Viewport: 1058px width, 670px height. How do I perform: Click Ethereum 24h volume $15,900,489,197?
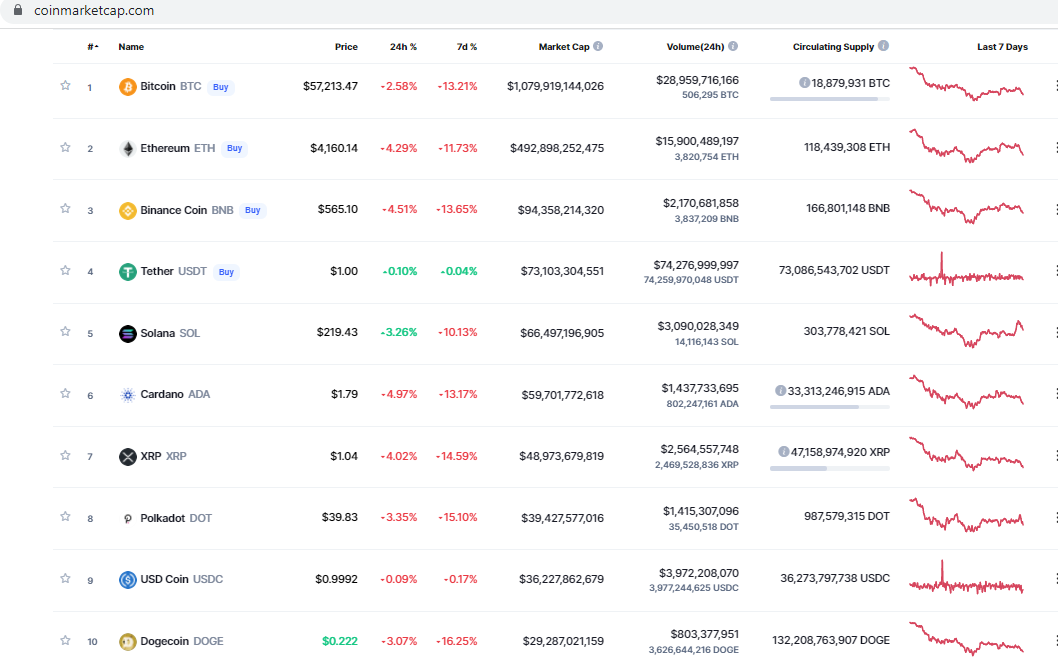coord(697,141)
